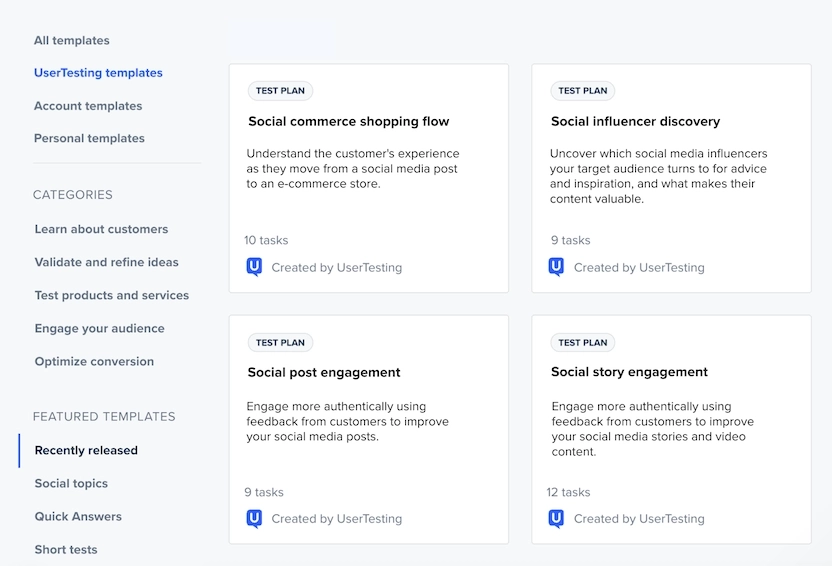The image size is (832, 566).
Task: Open All templates in sidebar
Action: (x=72, y=40)
